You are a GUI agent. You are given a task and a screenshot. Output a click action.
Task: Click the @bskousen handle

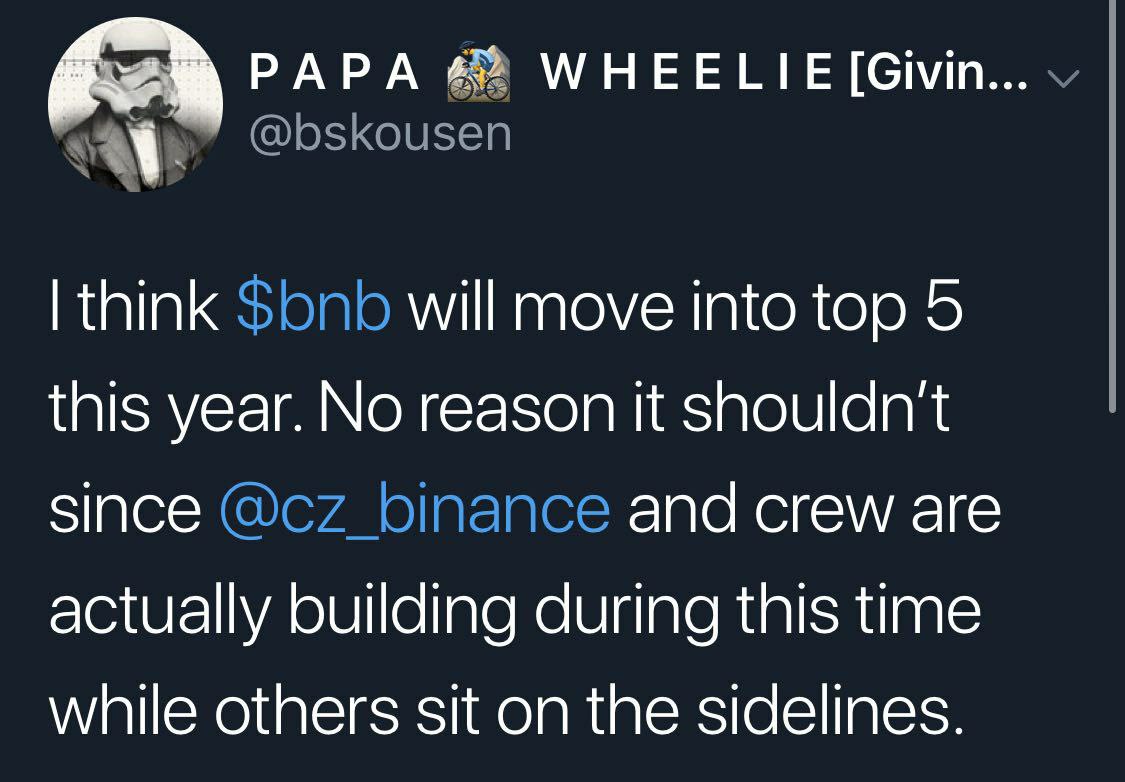click(x=380, y=133)
